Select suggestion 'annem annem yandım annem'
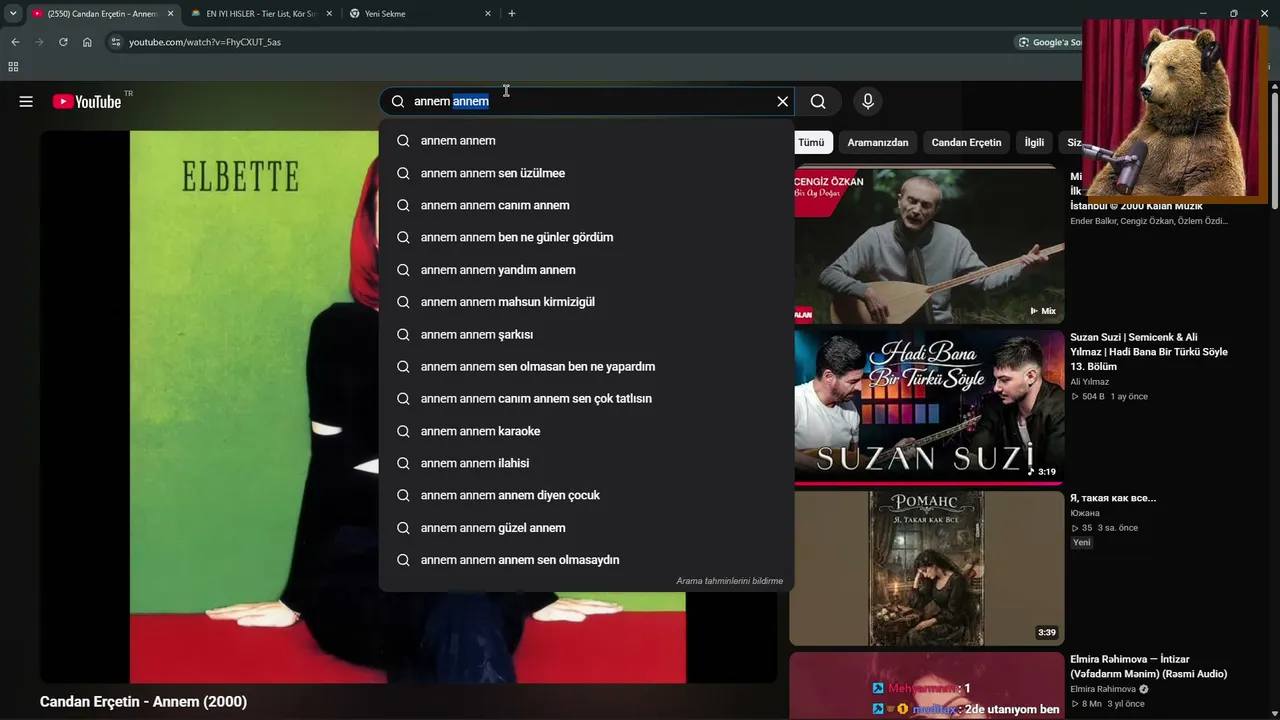 pyautogui.click(x=586, y=270)
